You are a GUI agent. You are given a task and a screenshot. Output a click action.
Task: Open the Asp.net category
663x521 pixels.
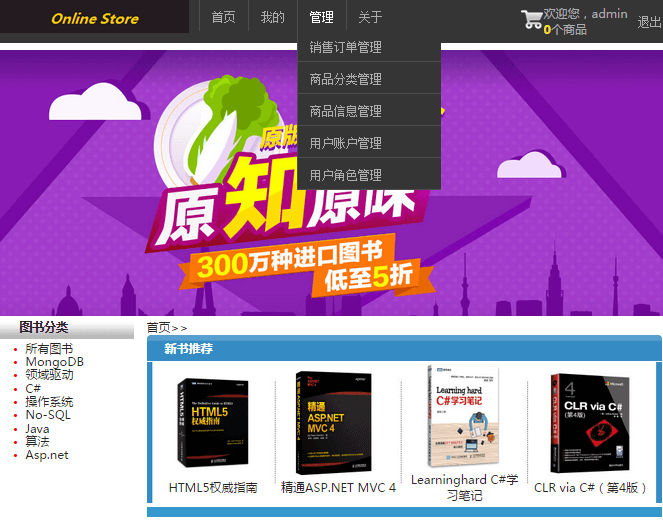pos(47,455)
